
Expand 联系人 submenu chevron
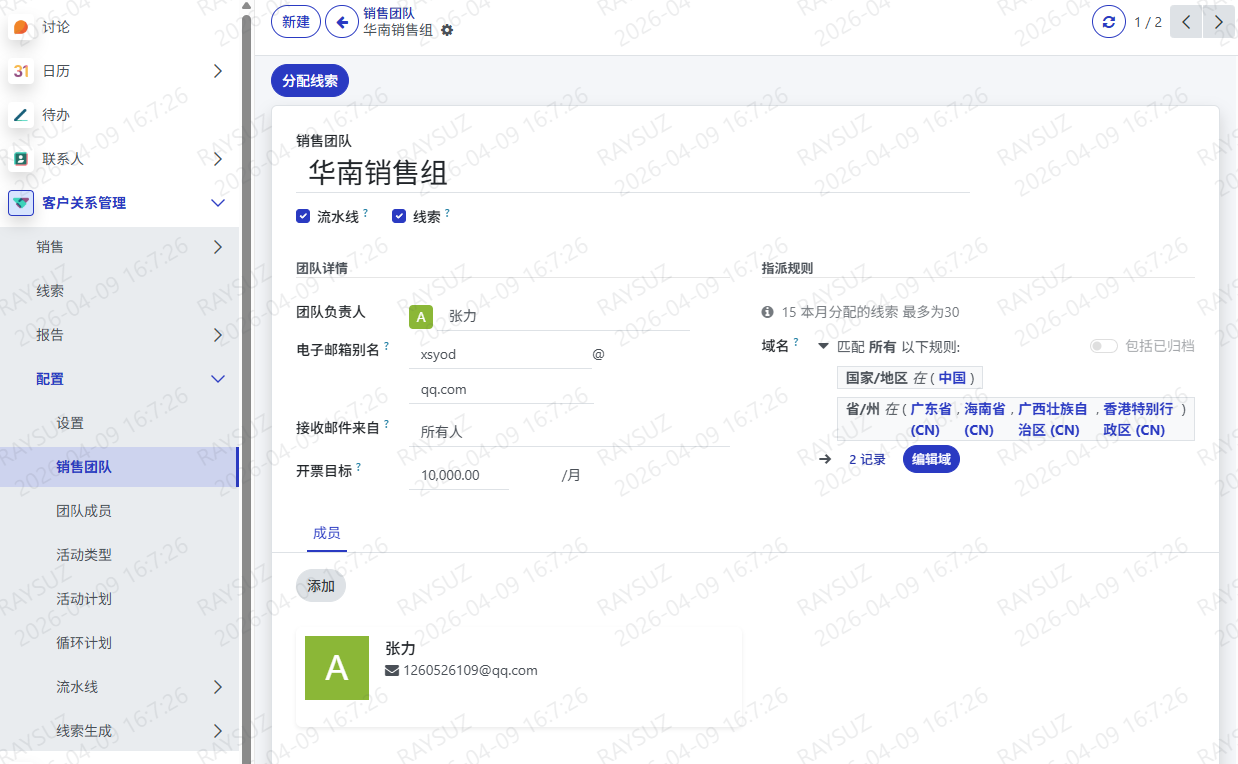point(218,159)
